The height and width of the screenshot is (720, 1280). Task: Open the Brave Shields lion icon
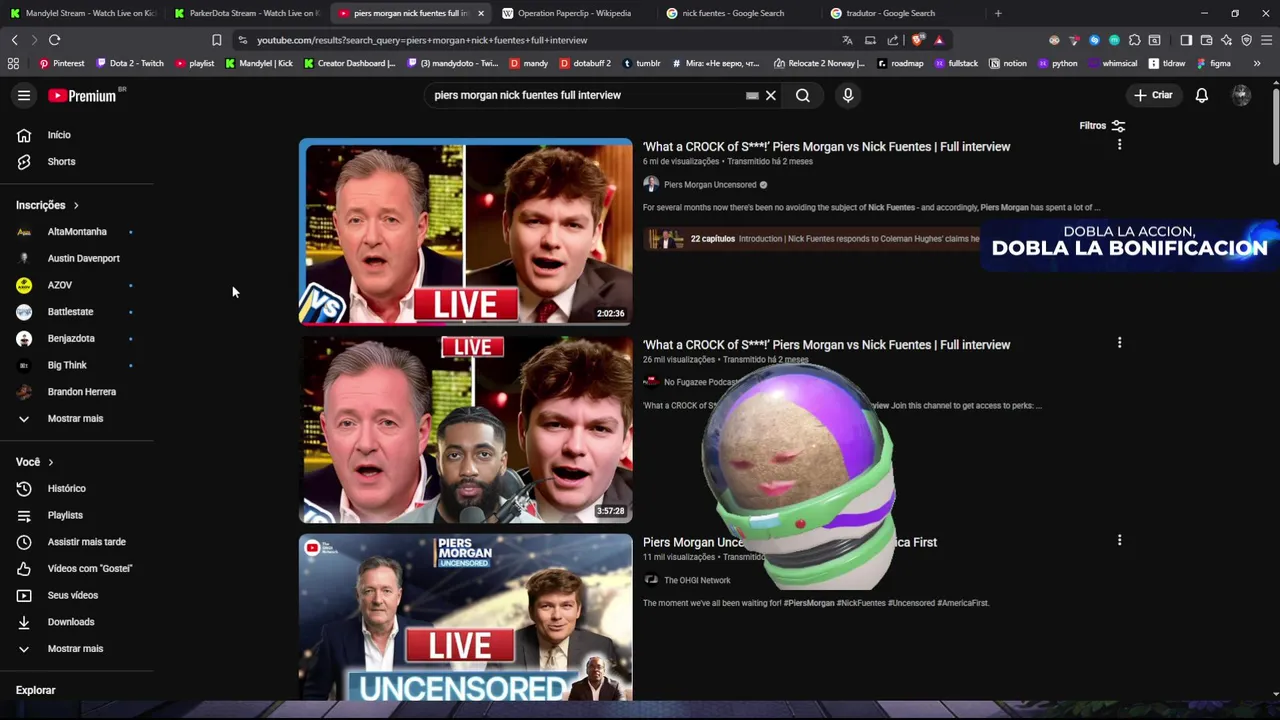pos(917,40)
